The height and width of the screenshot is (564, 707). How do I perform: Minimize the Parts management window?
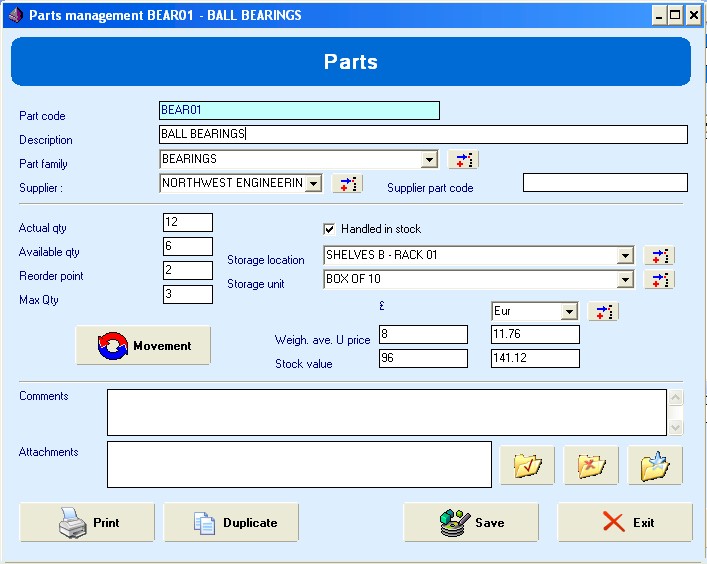pyautogui.click(x=659, y=16)
